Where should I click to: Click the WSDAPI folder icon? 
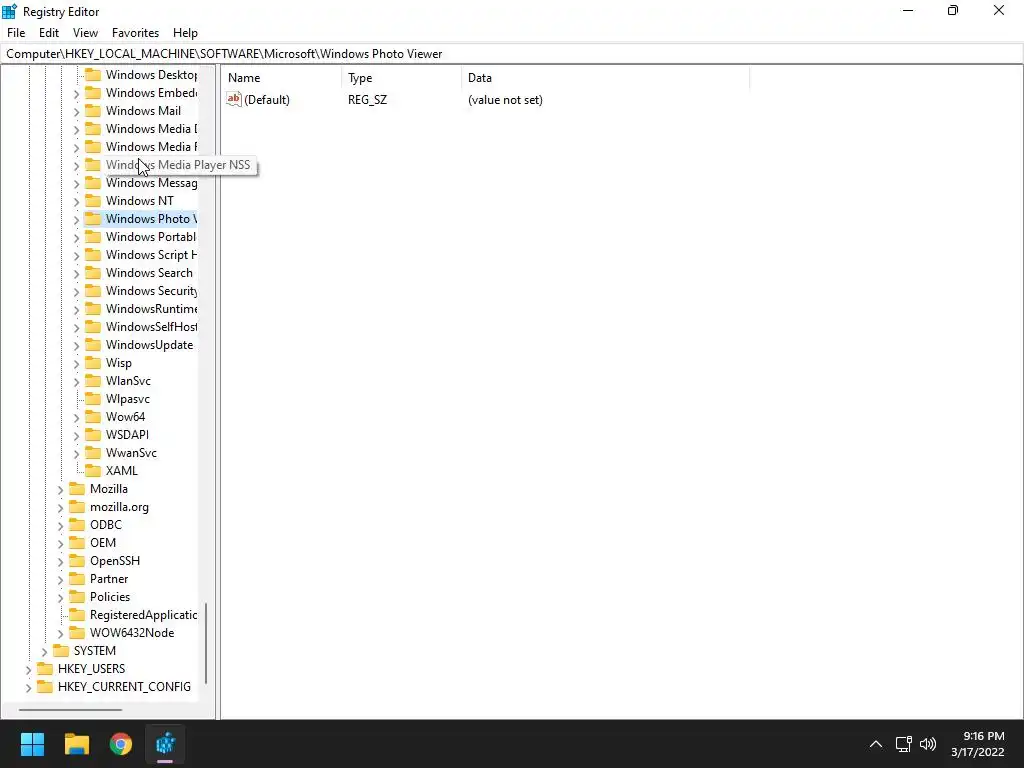point(93,434)
